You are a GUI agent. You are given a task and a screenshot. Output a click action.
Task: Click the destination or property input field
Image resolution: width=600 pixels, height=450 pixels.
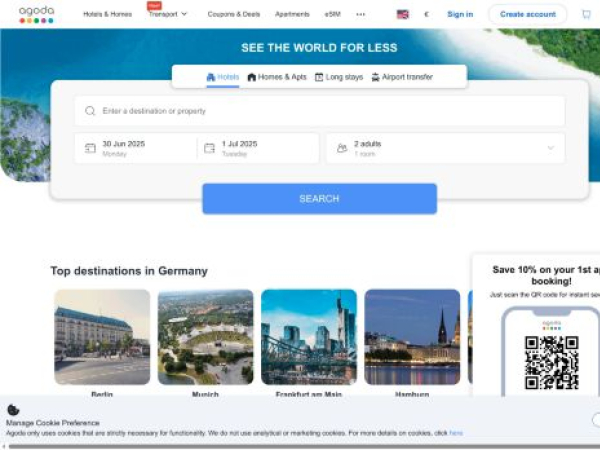click(320, 111)
